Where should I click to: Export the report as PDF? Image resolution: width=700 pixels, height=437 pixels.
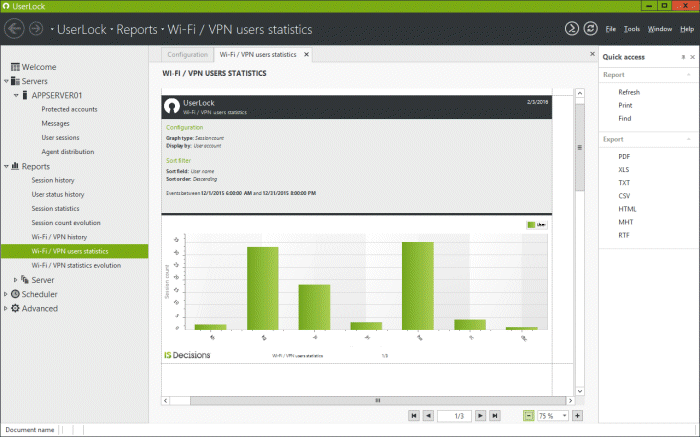point(624,157)
